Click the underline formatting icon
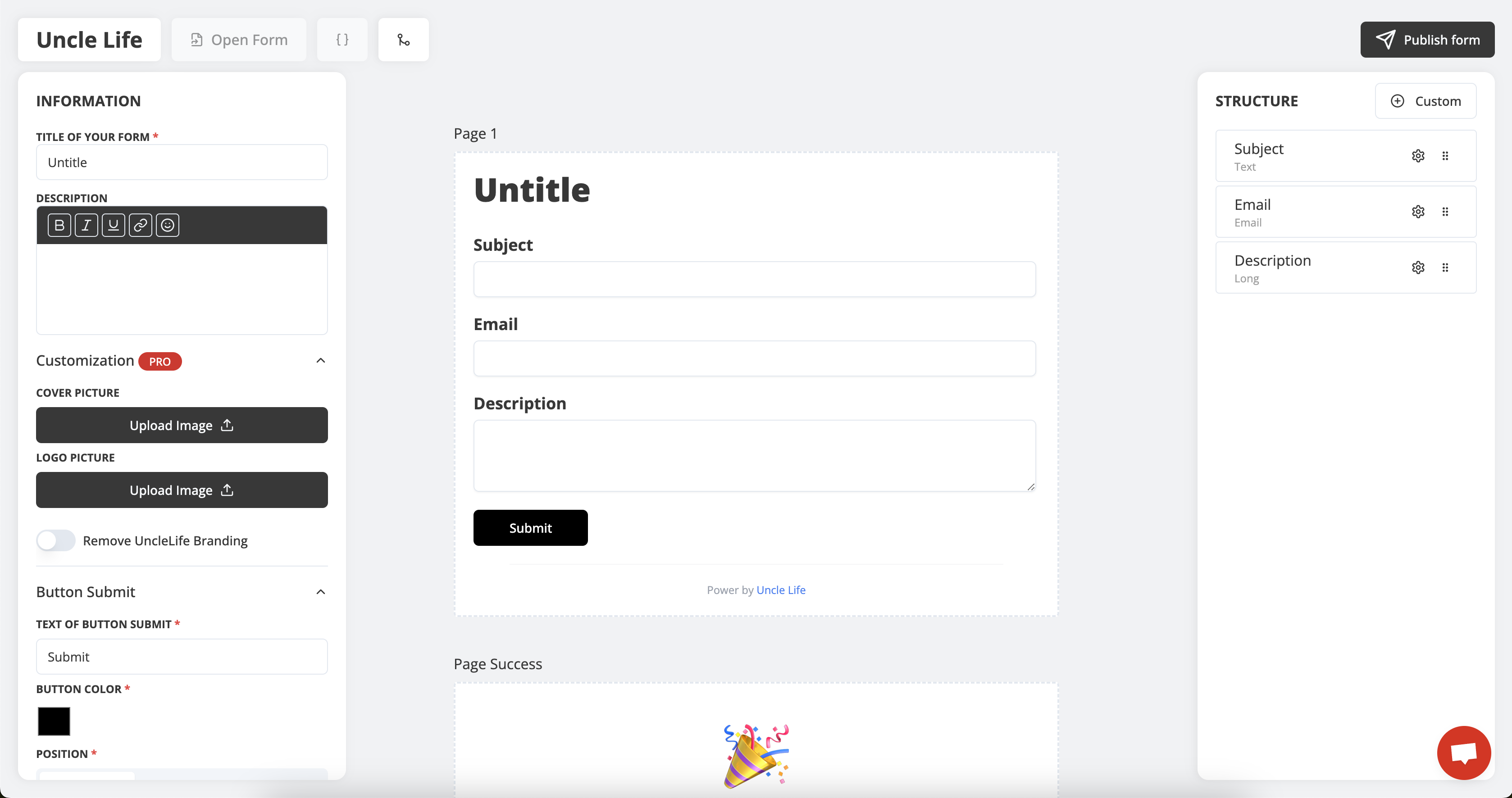Image resolution: width=1512 pixels, height=798 pixels. 113,225
